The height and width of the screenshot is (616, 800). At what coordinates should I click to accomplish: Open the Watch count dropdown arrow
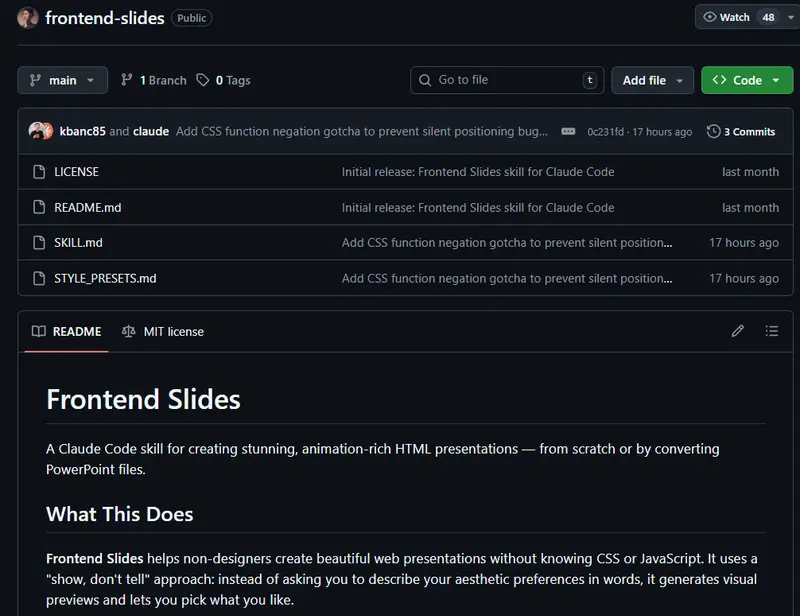[790, 16]
